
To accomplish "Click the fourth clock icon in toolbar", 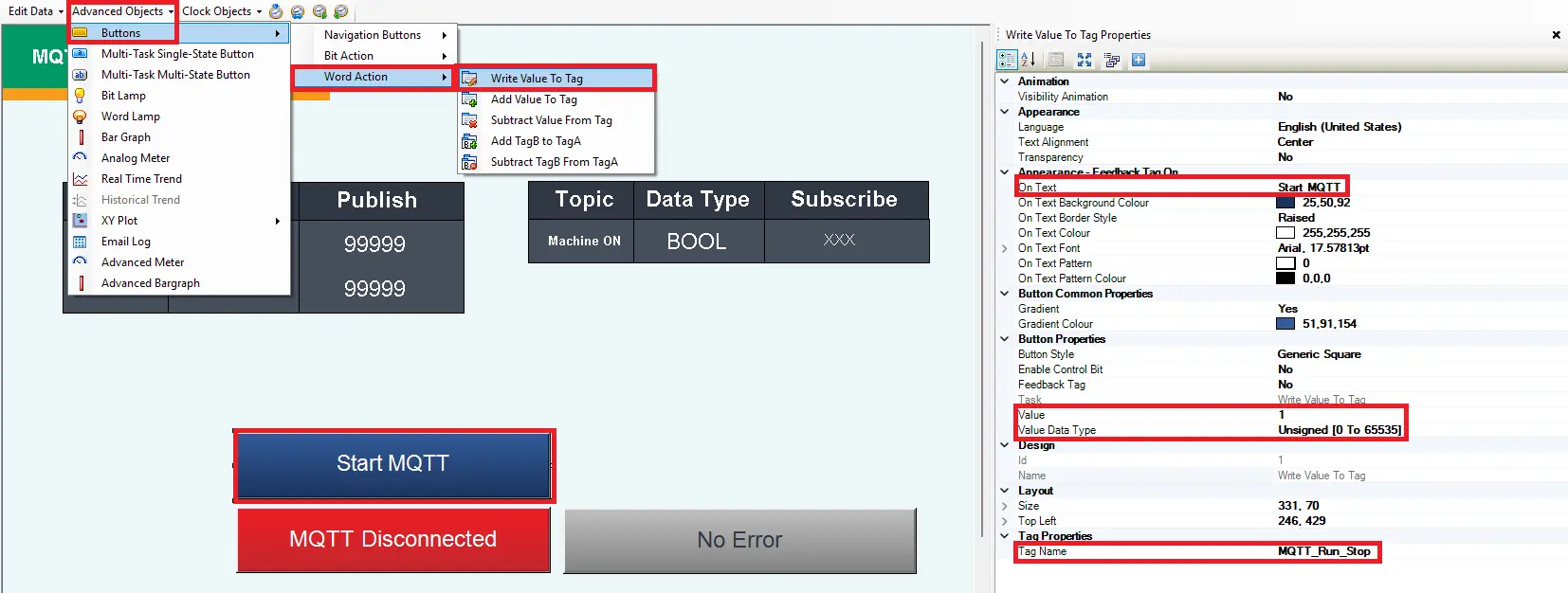I will 341,11.
